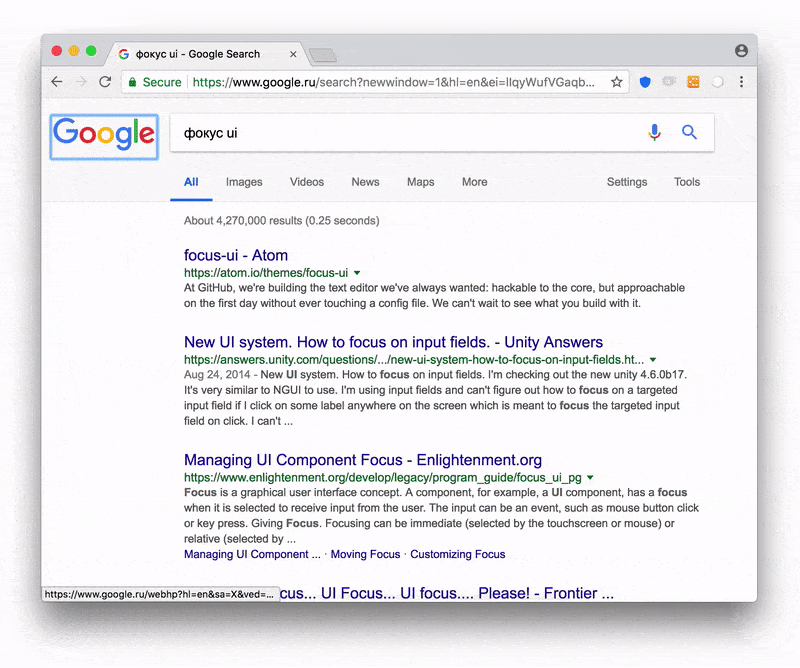
Task: Click the 'About 4,270,000 results' text
Action: (282, 220)
